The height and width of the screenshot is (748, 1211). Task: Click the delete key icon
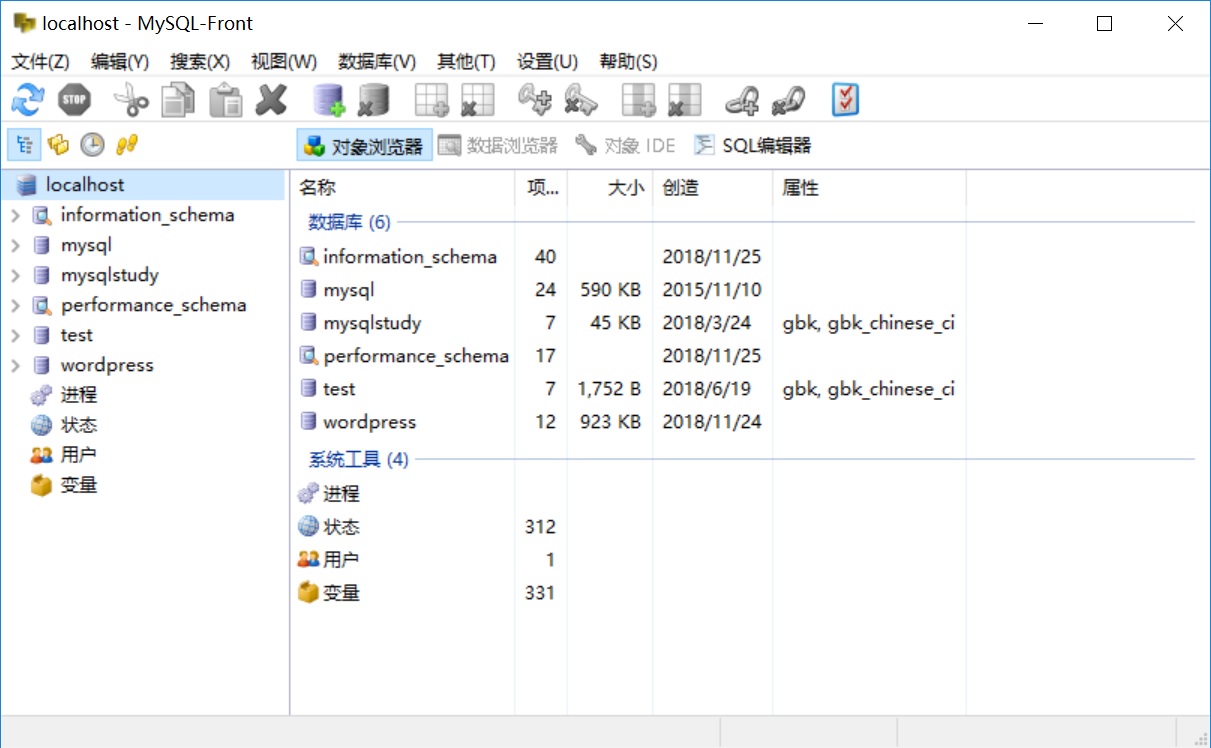point(581,100)
